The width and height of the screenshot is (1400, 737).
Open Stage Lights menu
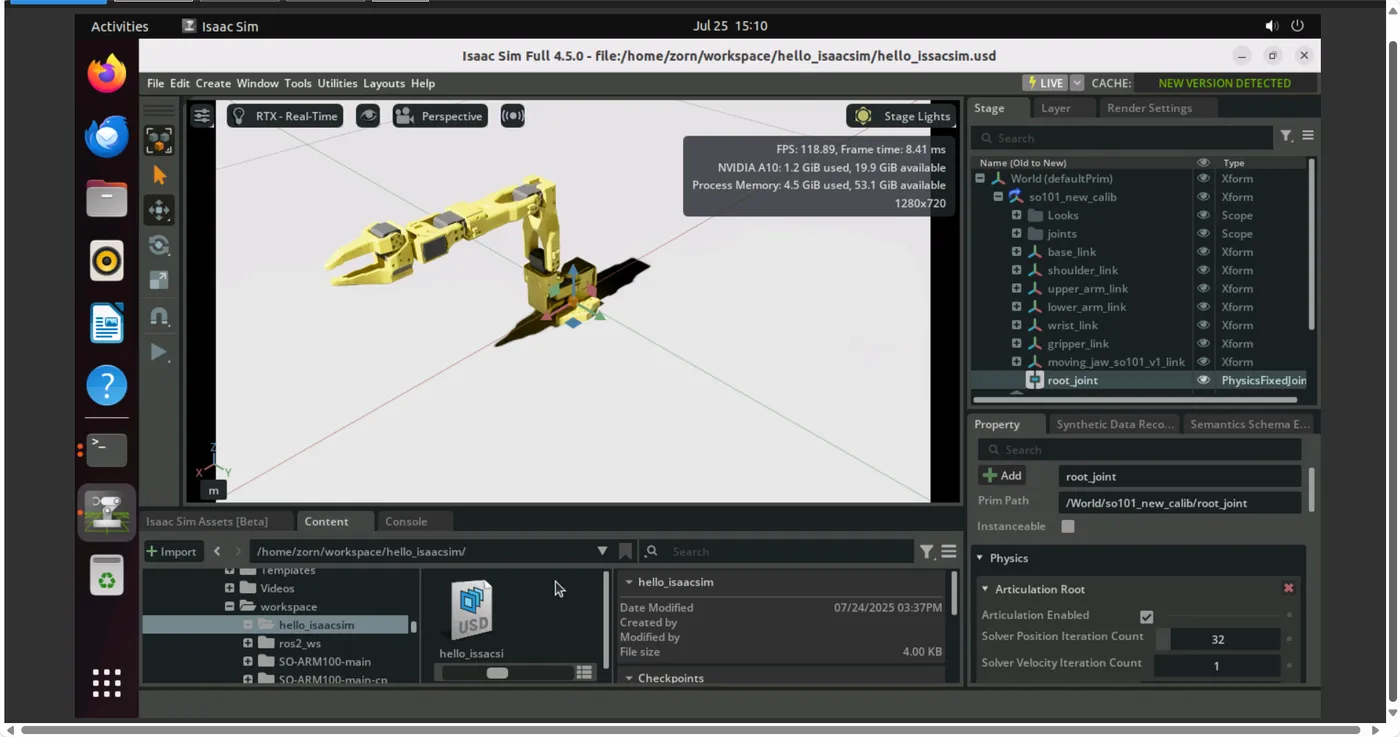pyautogui.click(x=902, y=116)
